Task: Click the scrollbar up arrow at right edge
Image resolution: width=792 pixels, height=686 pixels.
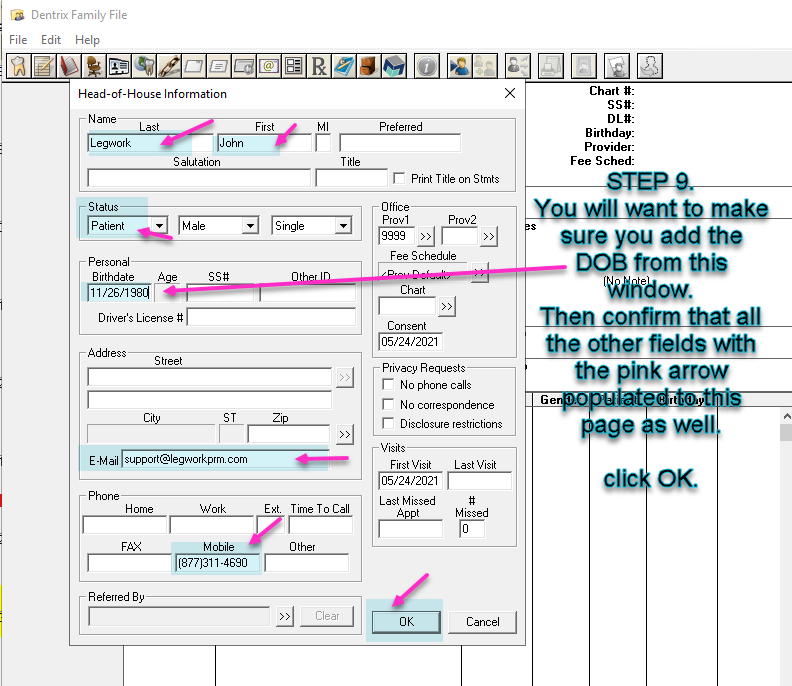Action: coord(786,416)
